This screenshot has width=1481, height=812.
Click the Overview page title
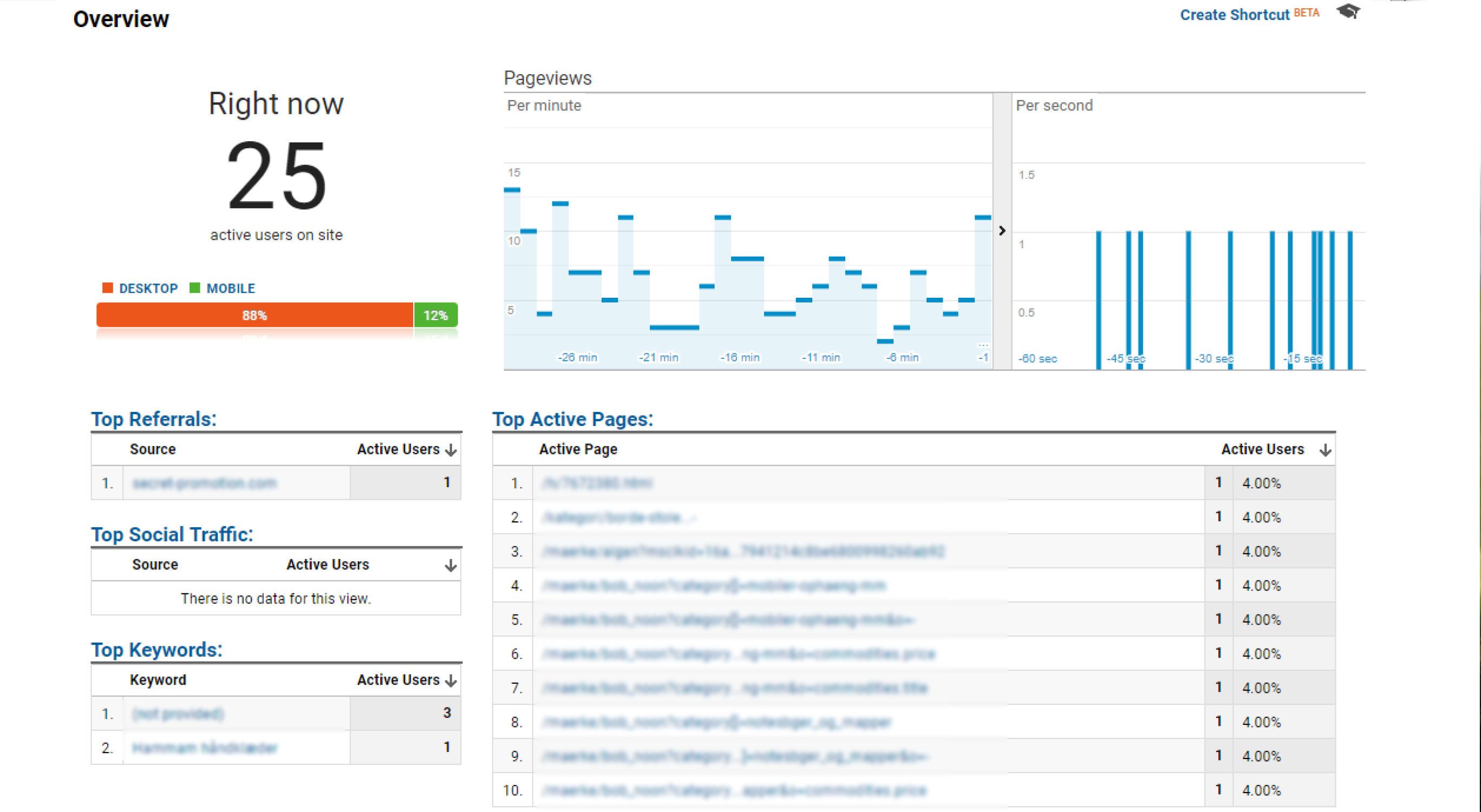pos(121,19)
